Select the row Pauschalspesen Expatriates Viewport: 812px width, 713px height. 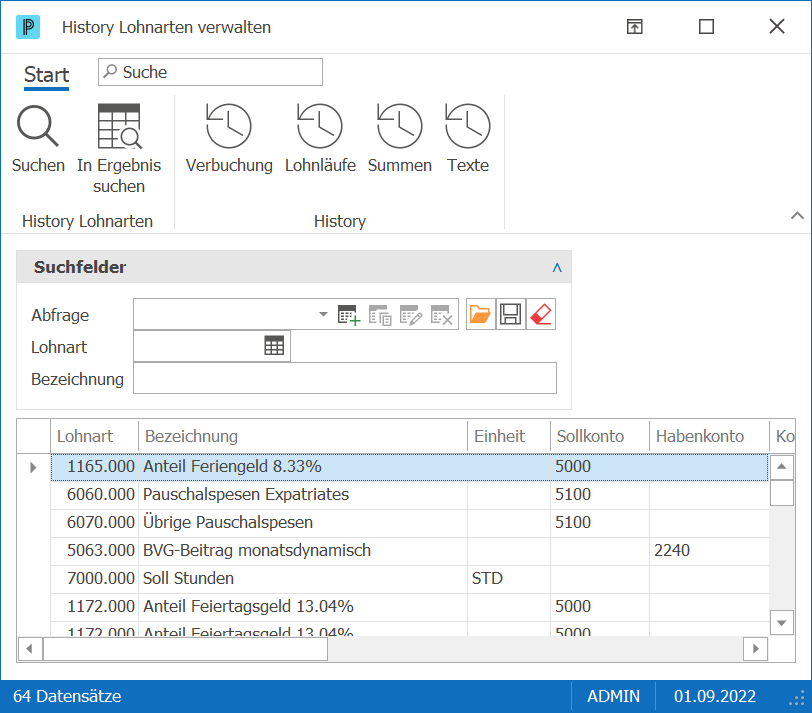tap(409, 494)
